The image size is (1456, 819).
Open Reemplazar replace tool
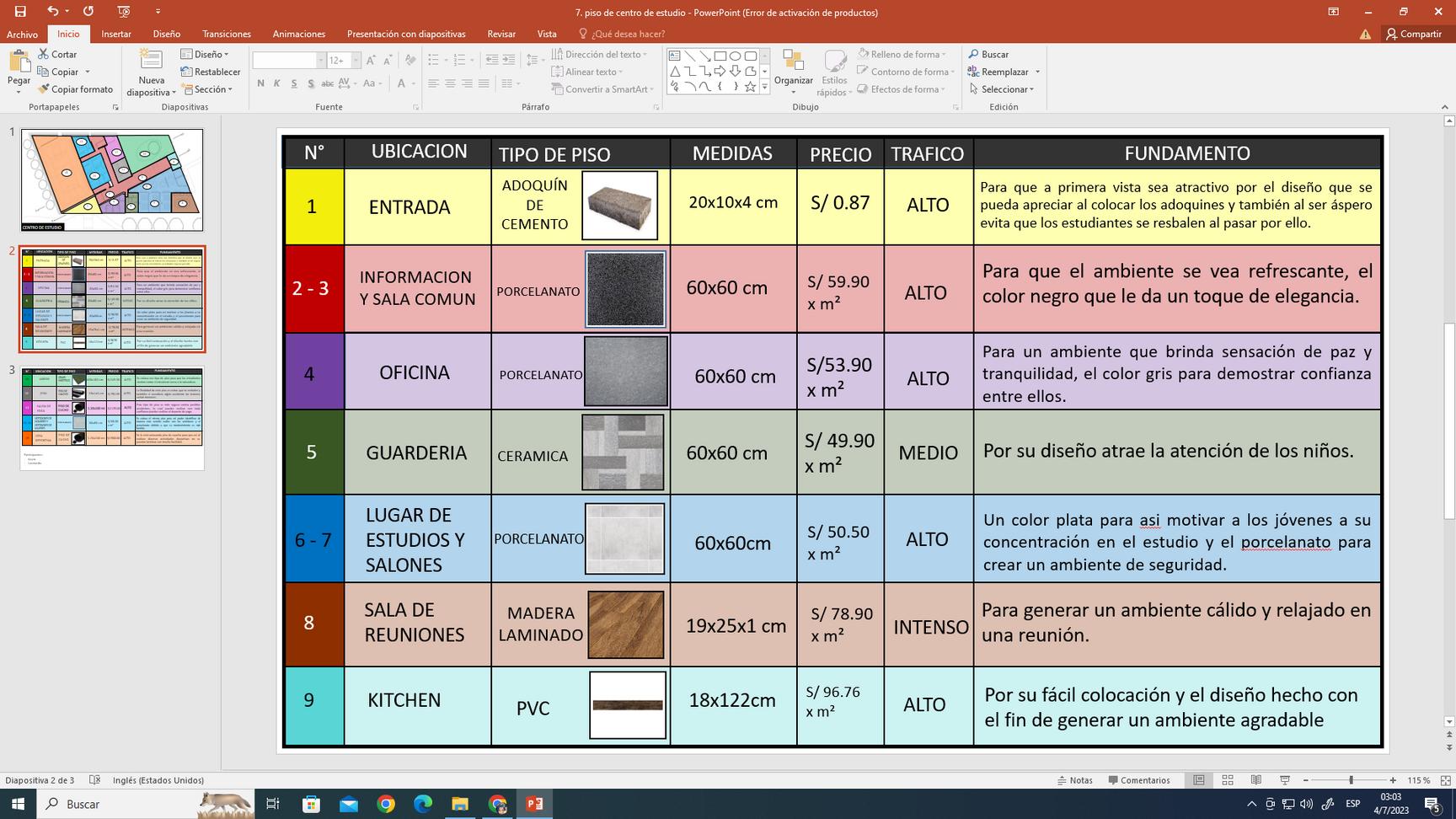[x=1004, y=72]
